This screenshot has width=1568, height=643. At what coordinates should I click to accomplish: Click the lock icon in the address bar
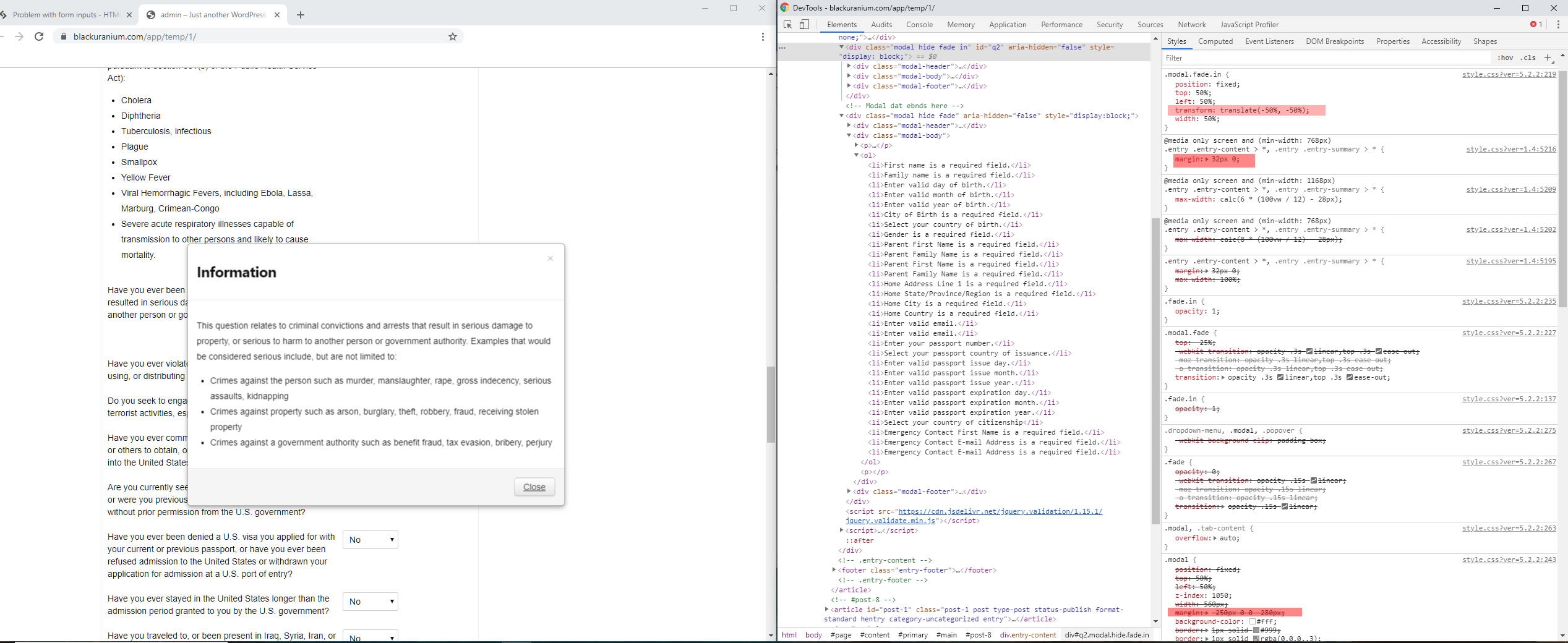[63, 36]
